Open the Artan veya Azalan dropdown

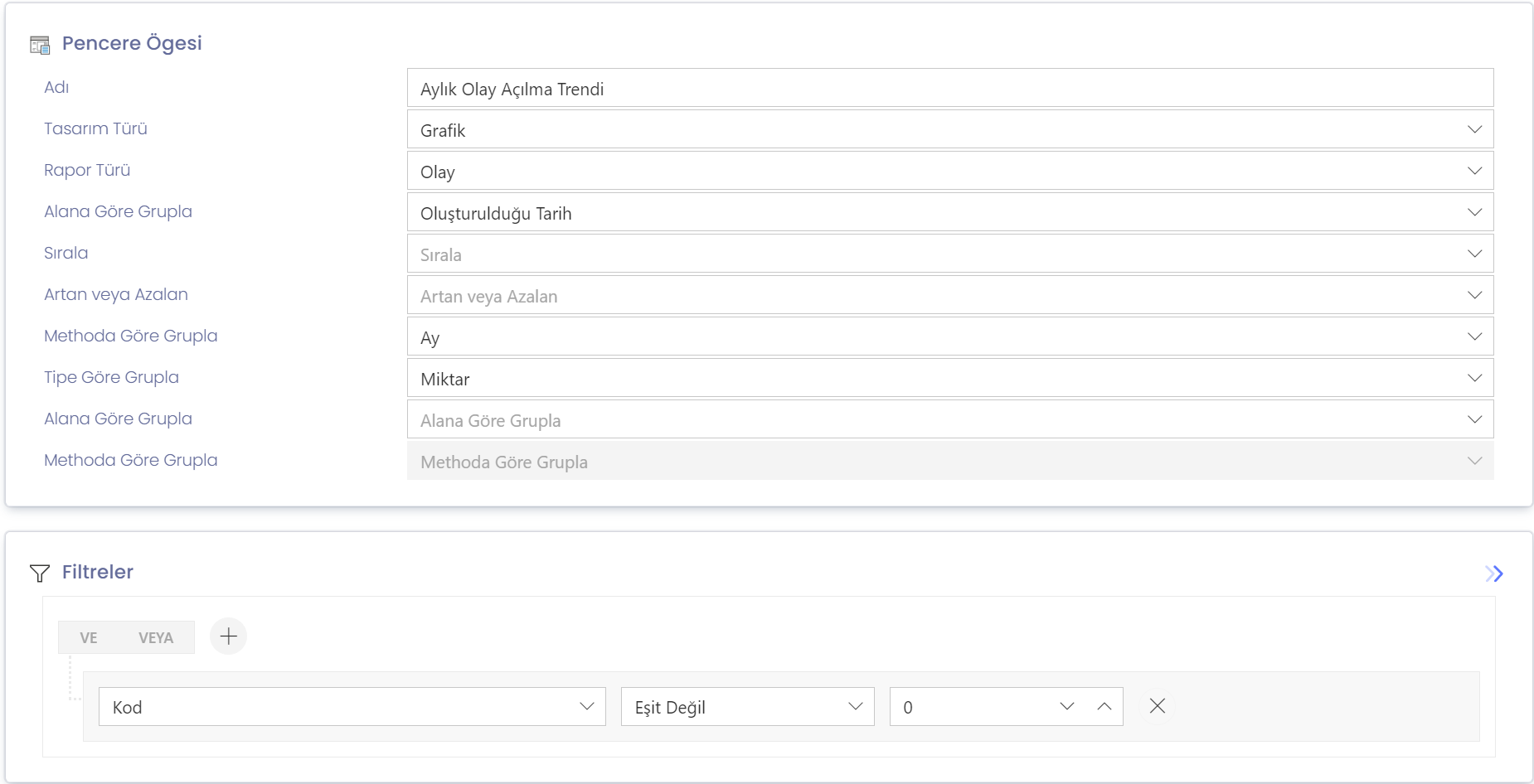point(950,295)
